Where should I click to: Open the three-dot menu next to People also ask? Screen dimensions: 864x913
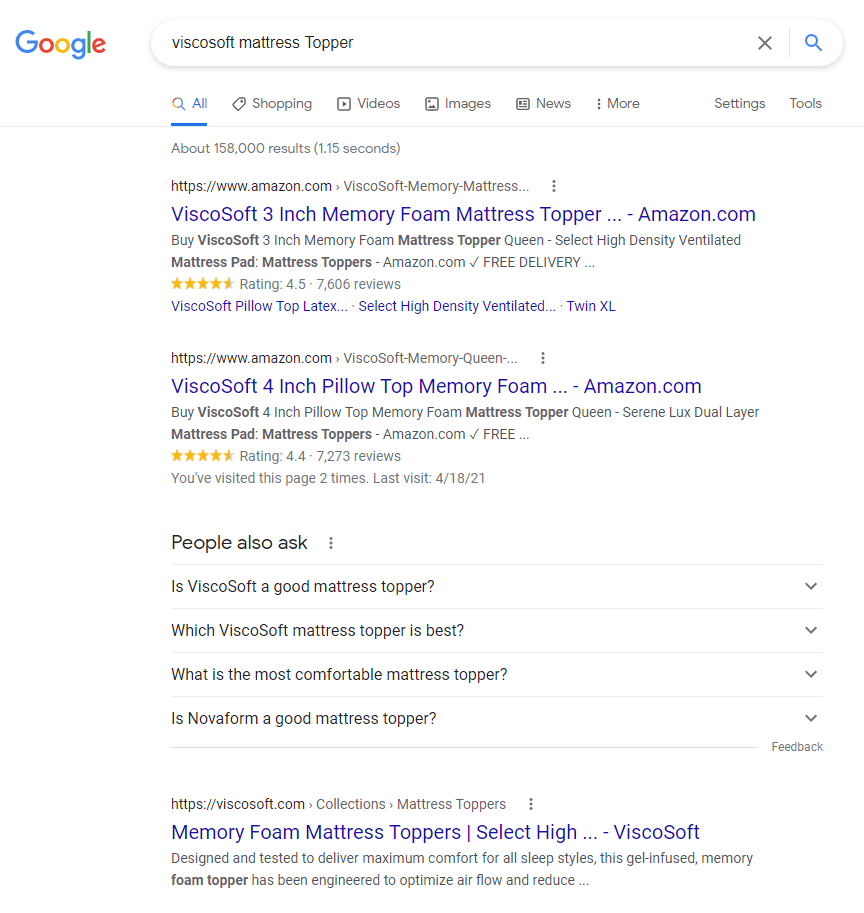(331, 542)
